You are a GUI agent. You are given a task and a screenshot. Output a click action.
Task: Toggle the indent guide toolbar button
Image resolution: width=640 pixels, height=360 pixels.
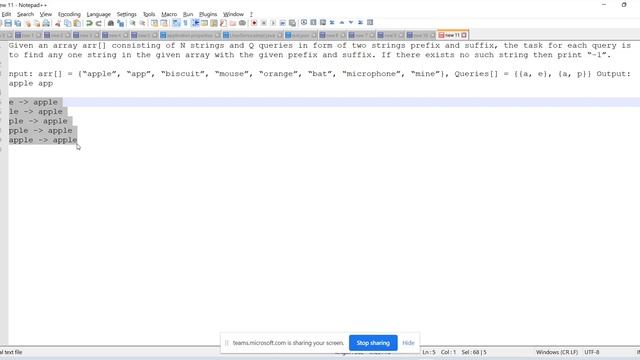pos(195,23)
